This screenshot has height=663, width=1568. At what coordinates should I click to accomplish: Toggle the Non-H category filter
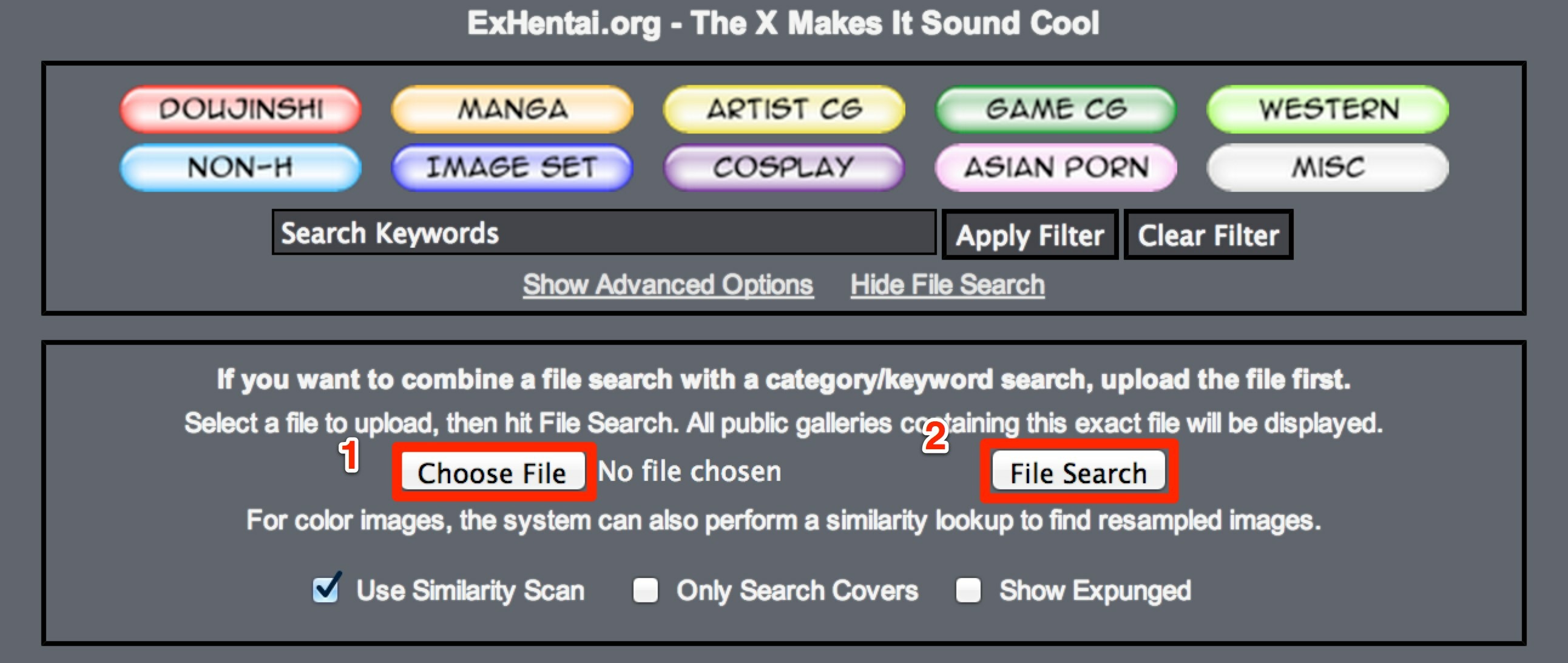[x=240, y=168]
